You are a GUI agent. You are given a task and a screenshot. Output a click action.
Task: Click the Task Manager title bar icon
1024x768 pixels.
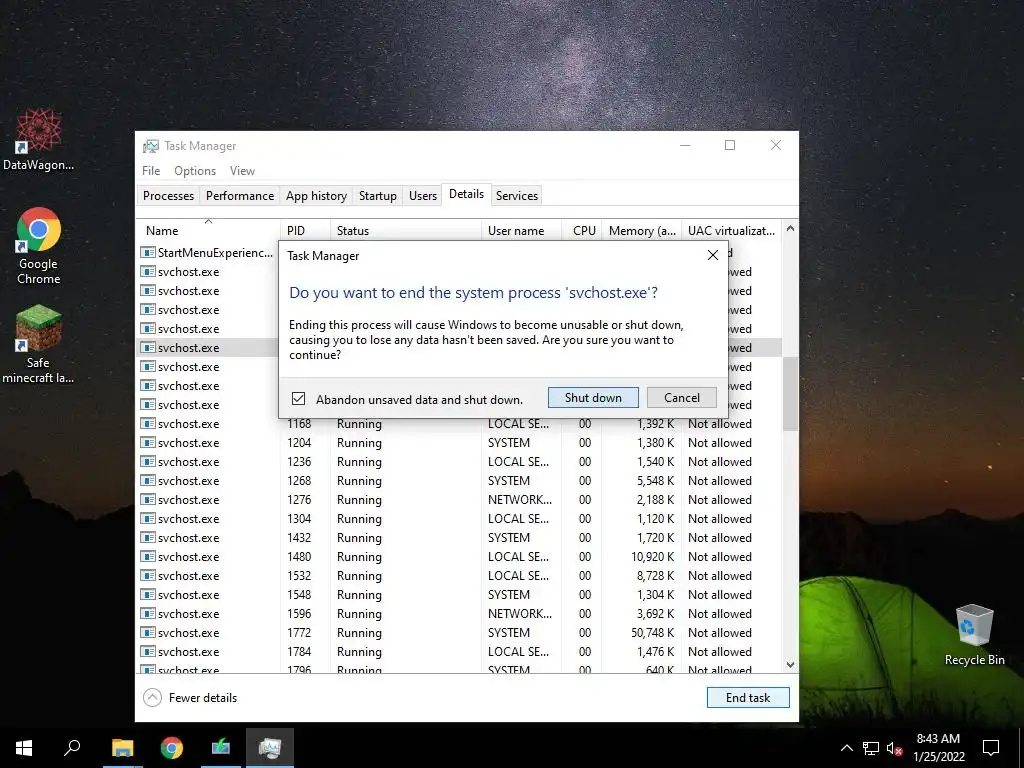point(151,146)
